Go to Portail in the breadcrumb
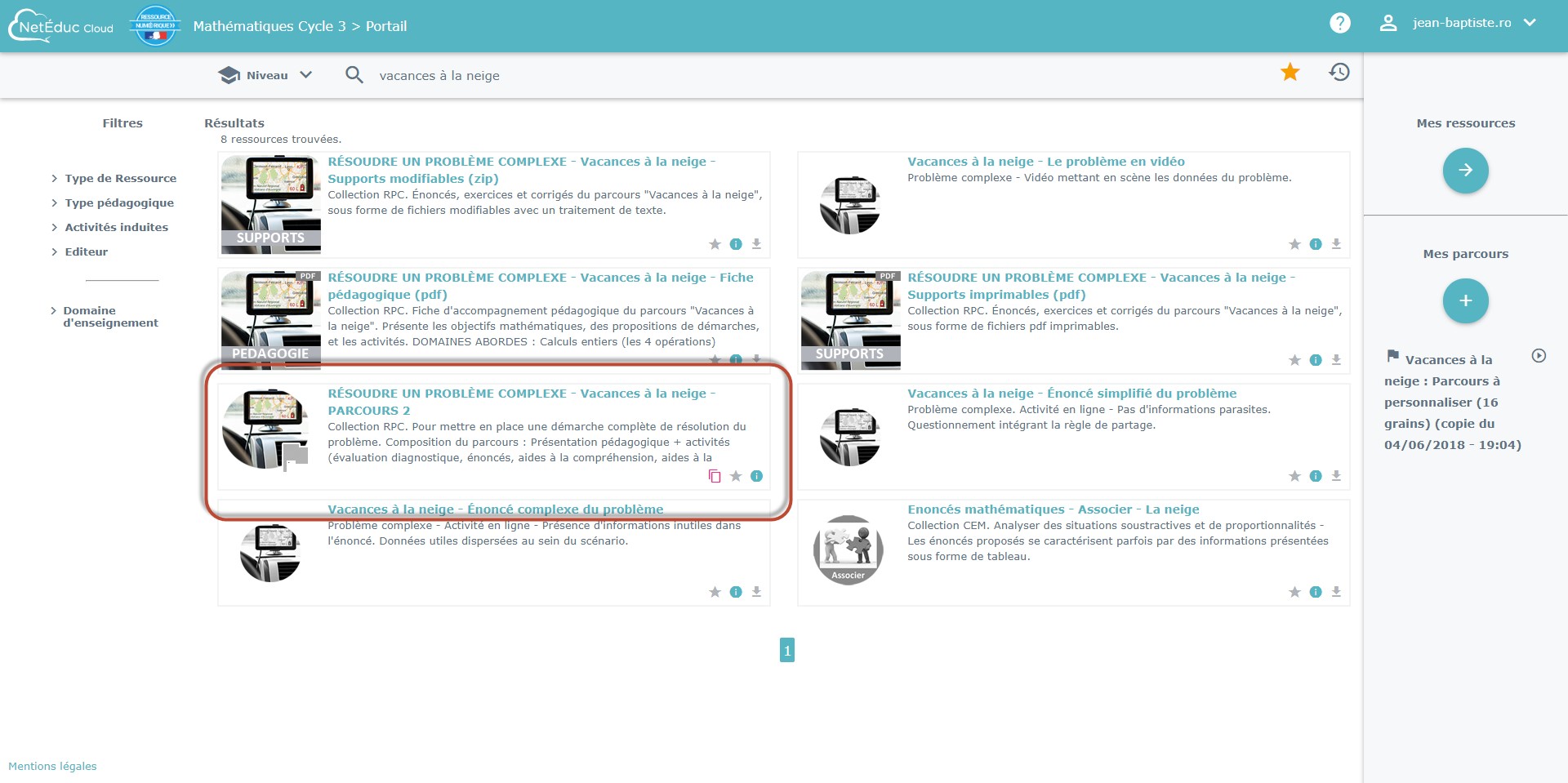 click(386, 26)
